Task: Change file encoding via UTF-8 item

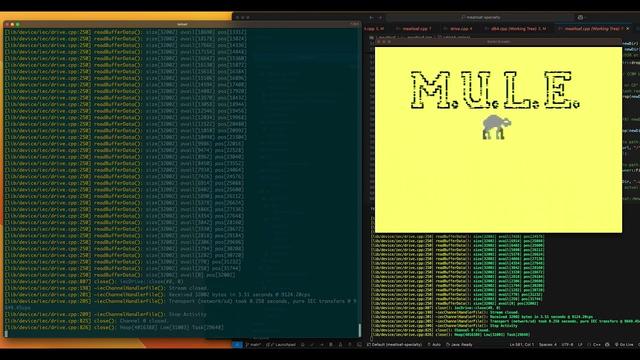Action: (x=568, y=345)
